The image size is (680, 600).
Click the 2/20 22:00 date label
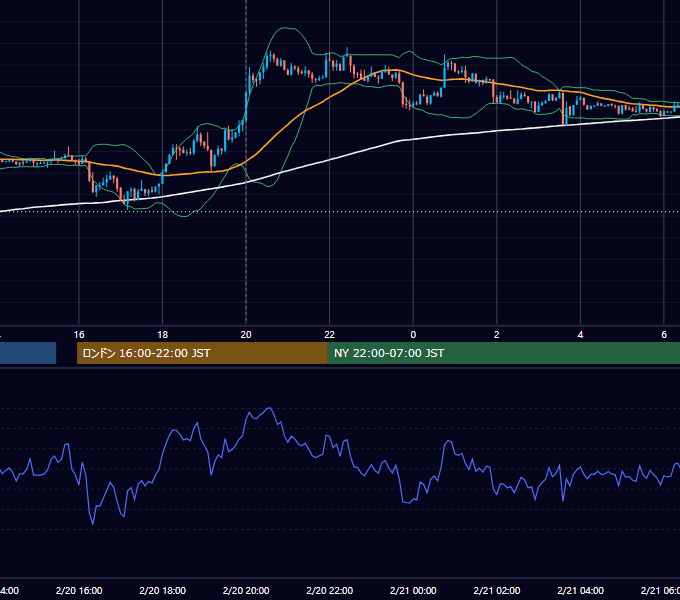(330, 590)
